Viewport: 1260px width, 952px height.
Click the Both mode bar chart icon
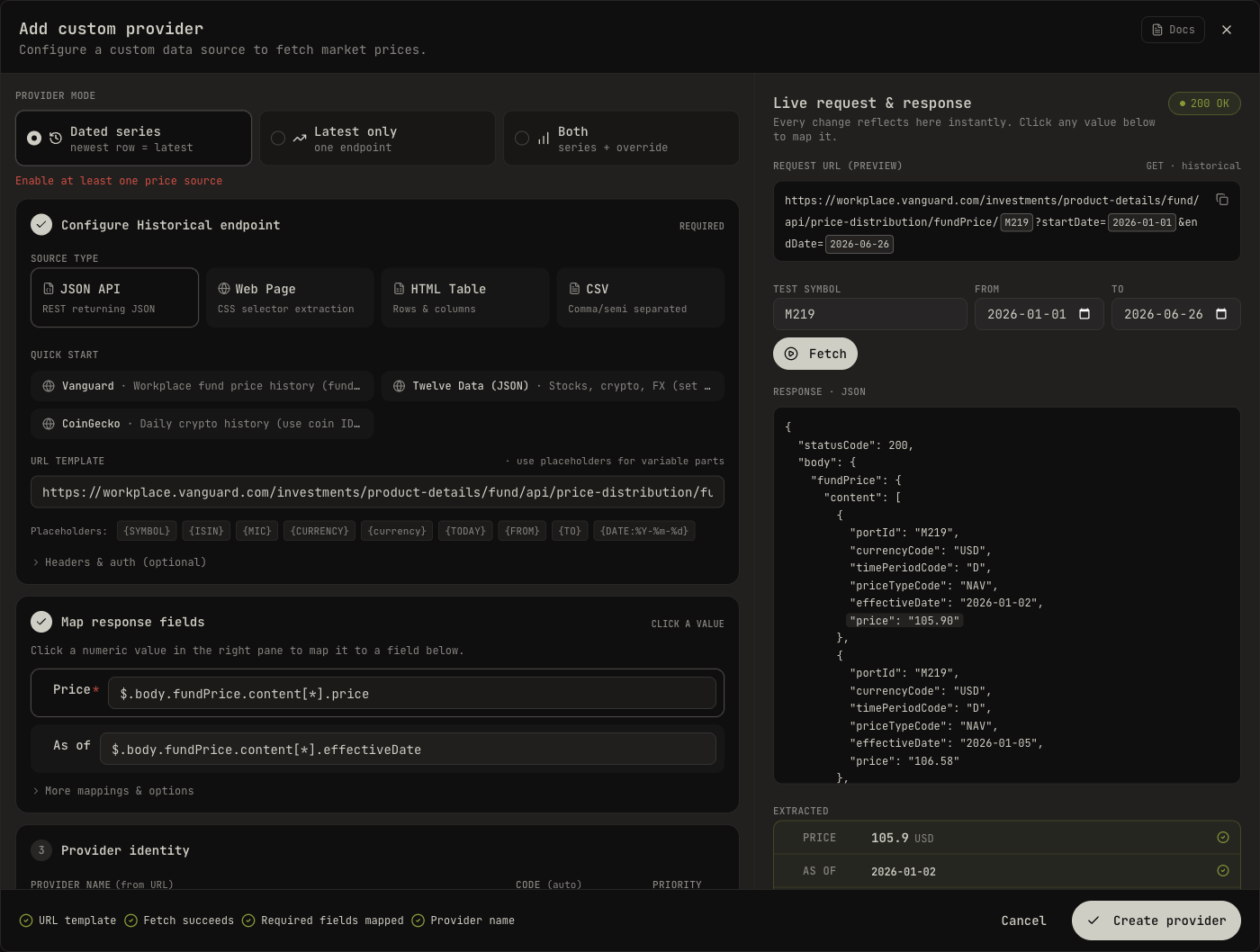tap(544, 139)
